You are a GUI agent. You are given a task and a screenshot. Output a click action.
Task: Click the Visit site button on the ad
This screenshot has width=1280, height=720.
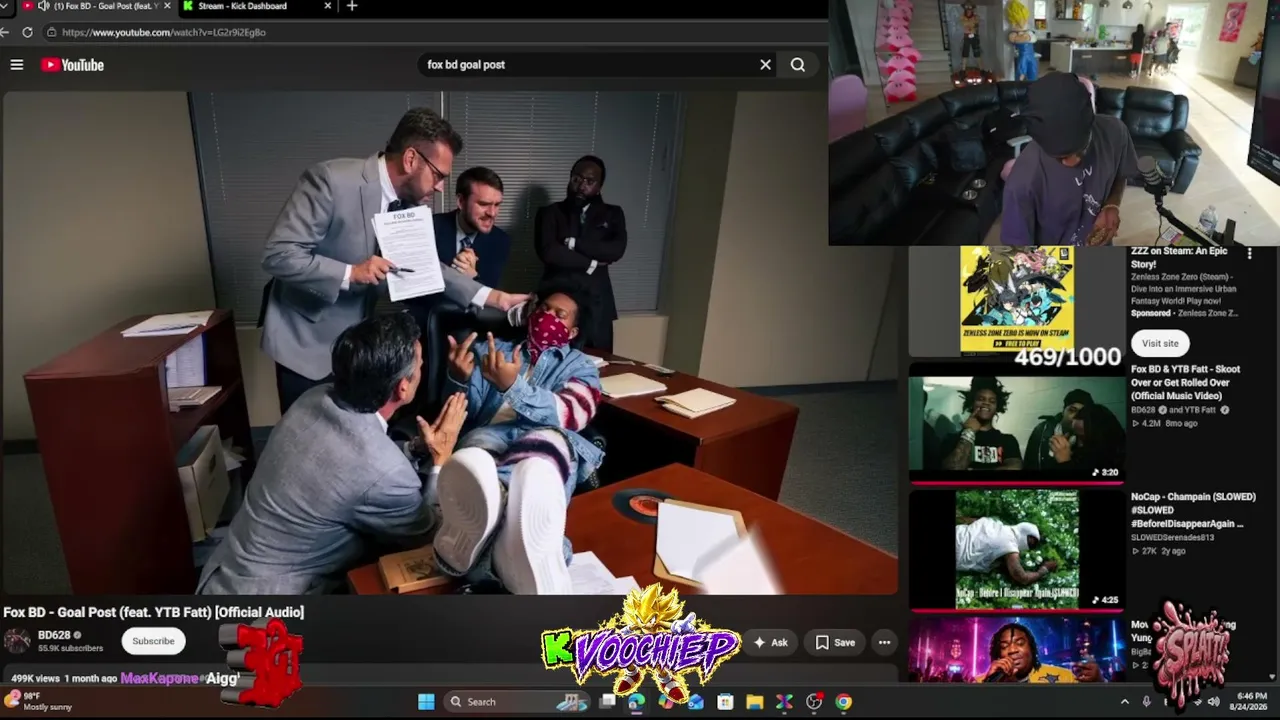(1160, 343)
